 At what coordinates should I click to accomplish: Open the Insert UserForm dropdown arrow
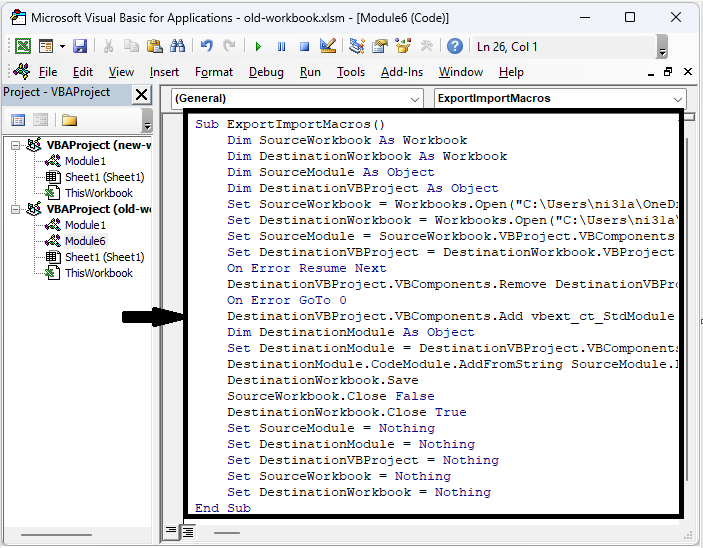click(x=62, y=46)
